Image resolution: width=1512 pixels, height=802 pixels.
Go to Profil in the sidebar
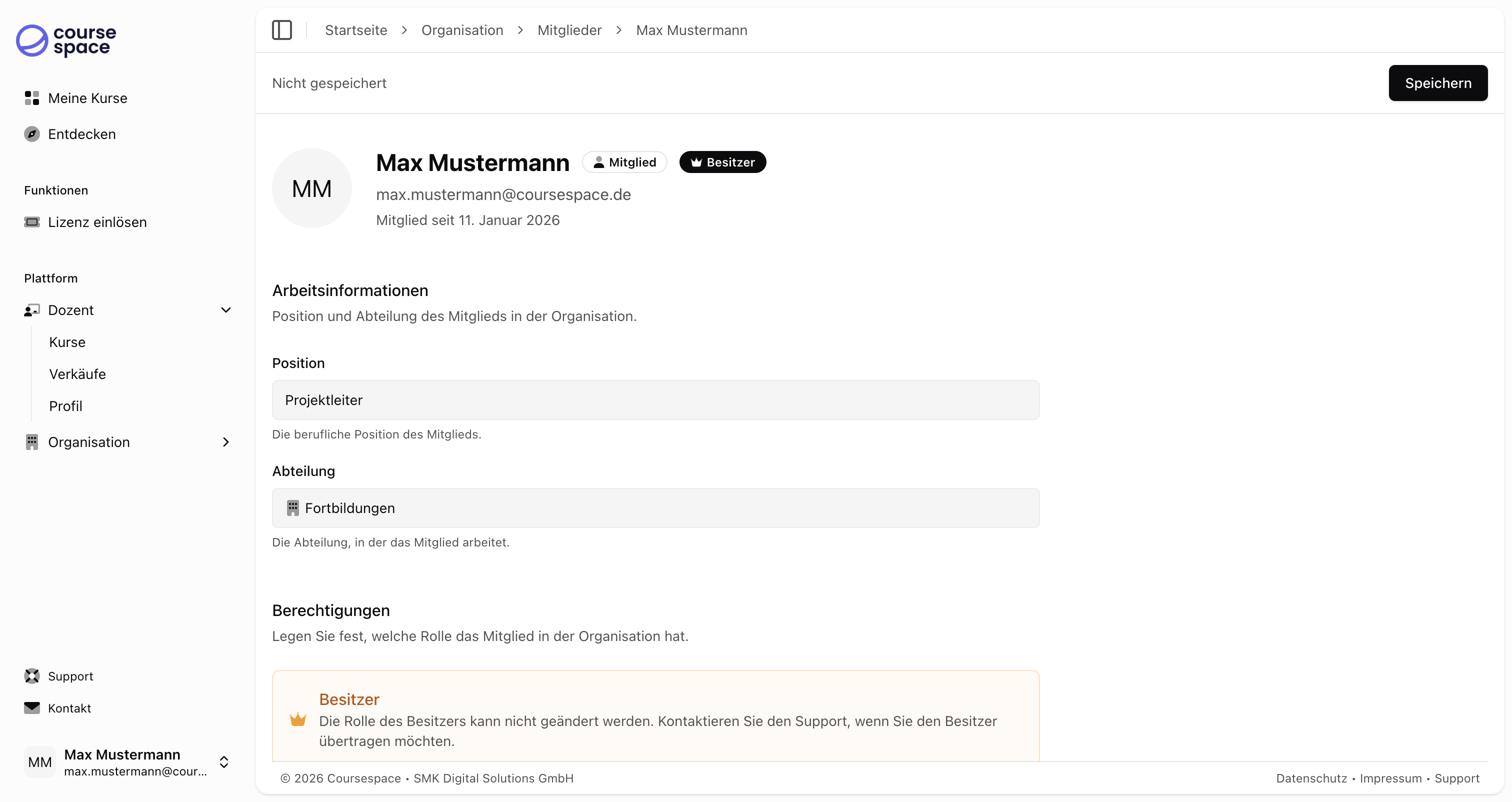coord(65,406)
